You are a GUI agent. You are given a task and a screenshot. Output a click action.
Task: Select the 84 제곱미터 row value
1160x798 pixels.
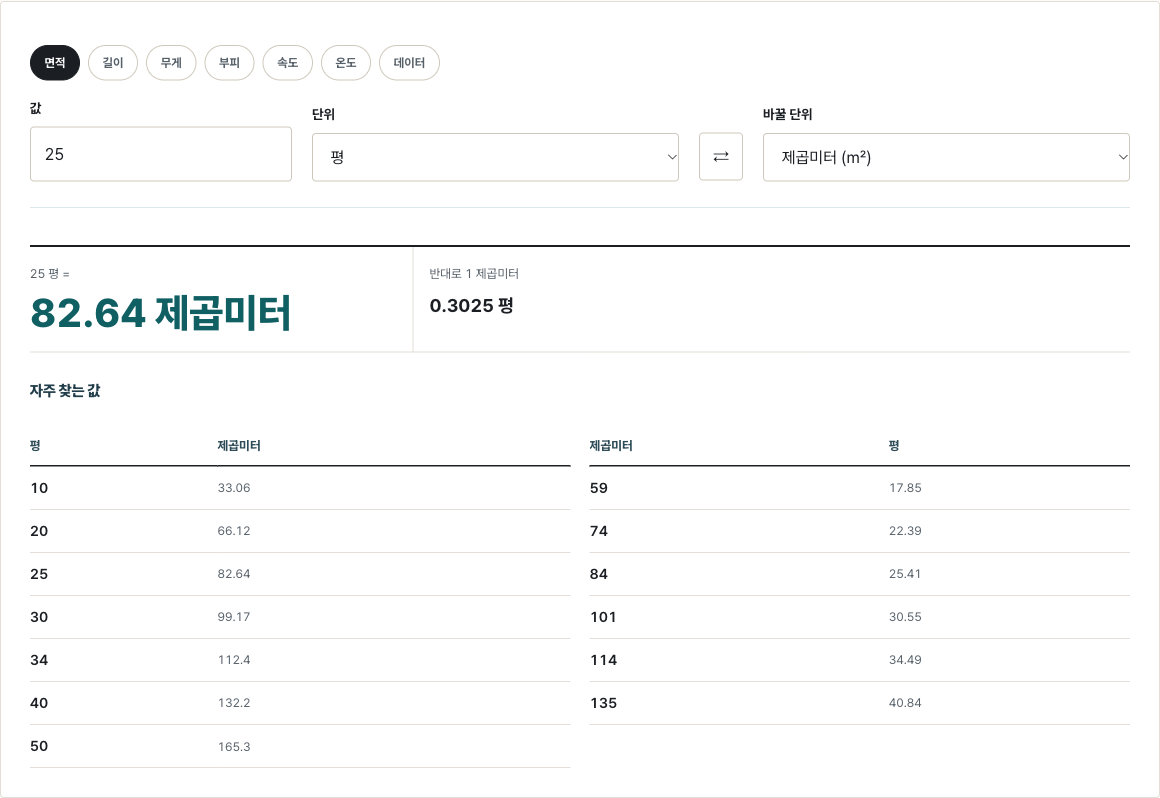598,574
